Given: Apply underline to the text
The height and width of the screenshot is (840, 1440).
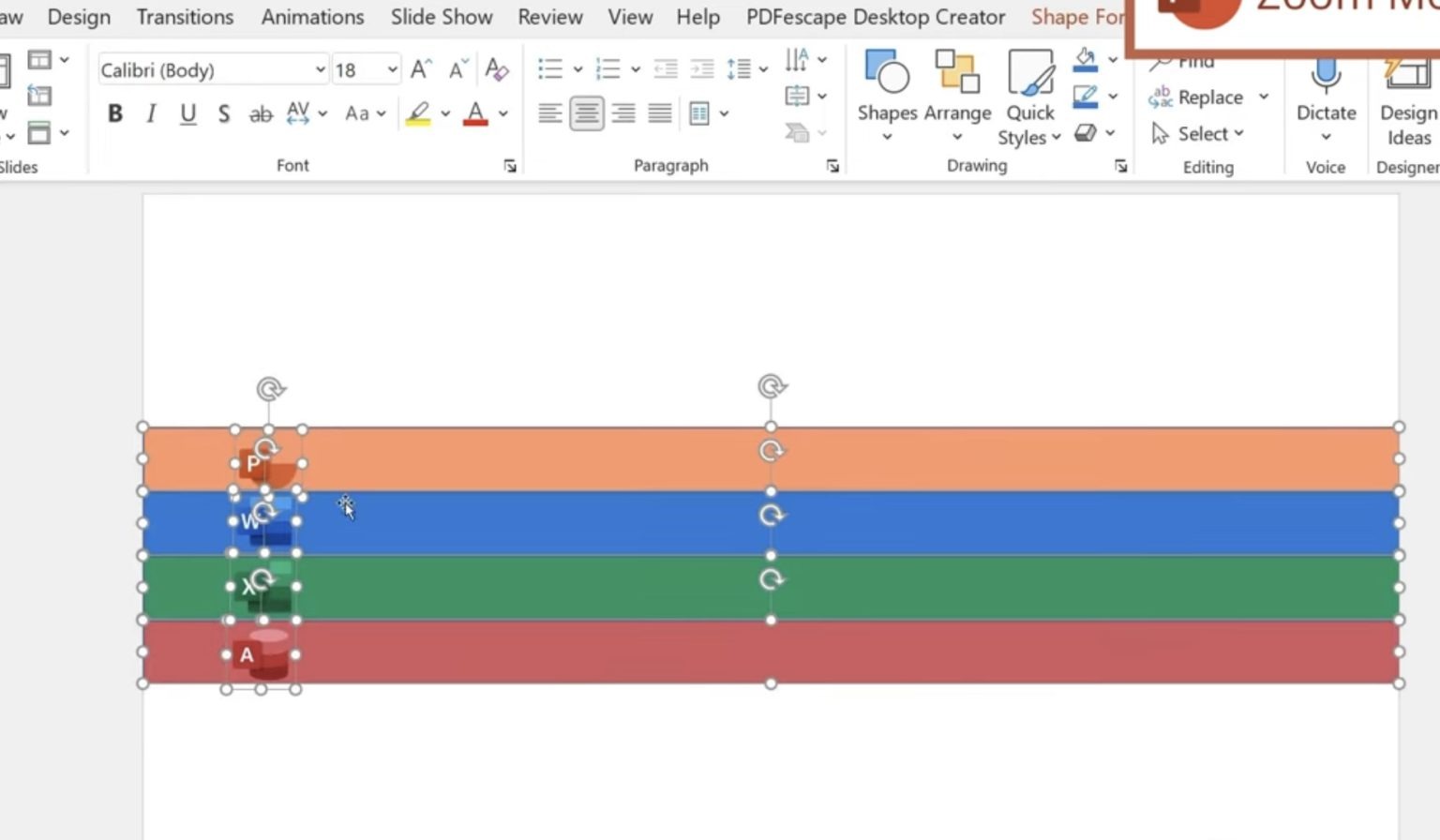Looking at the screenshot, I should point(187,112).
